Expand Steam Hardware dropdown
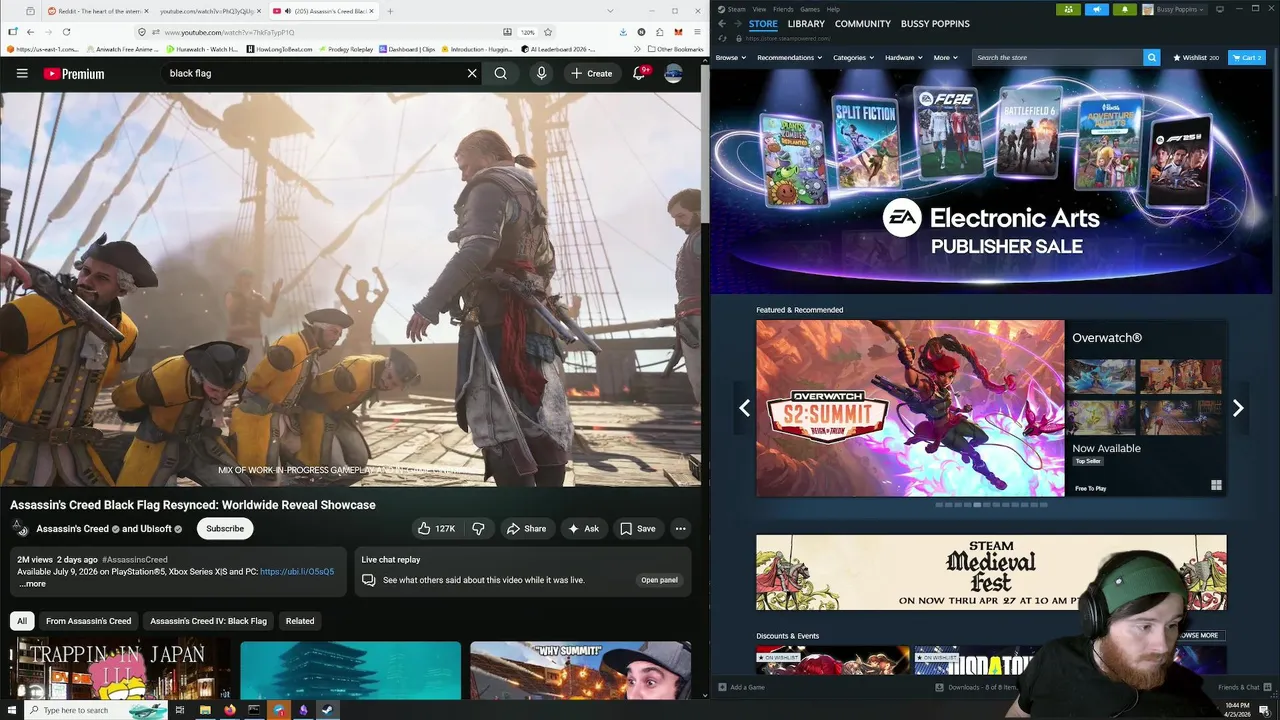Image resolution: width=1280 pixels, height=720 pixels. coord(904,57)
